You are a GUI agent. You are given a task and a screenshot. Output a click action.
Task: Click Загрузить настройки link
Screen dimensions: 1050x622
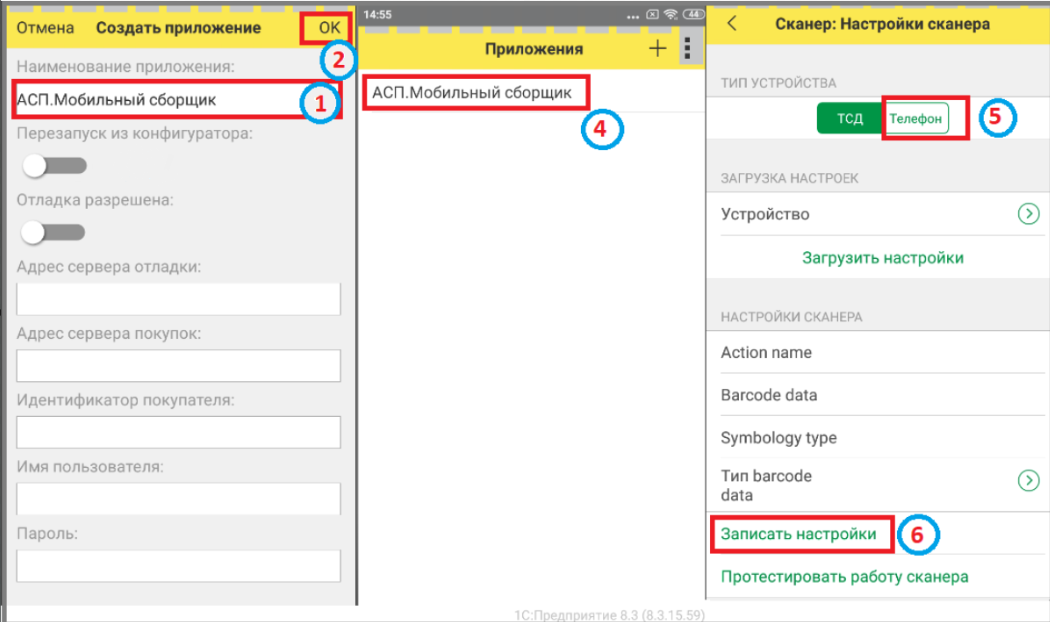click(883, 258)
